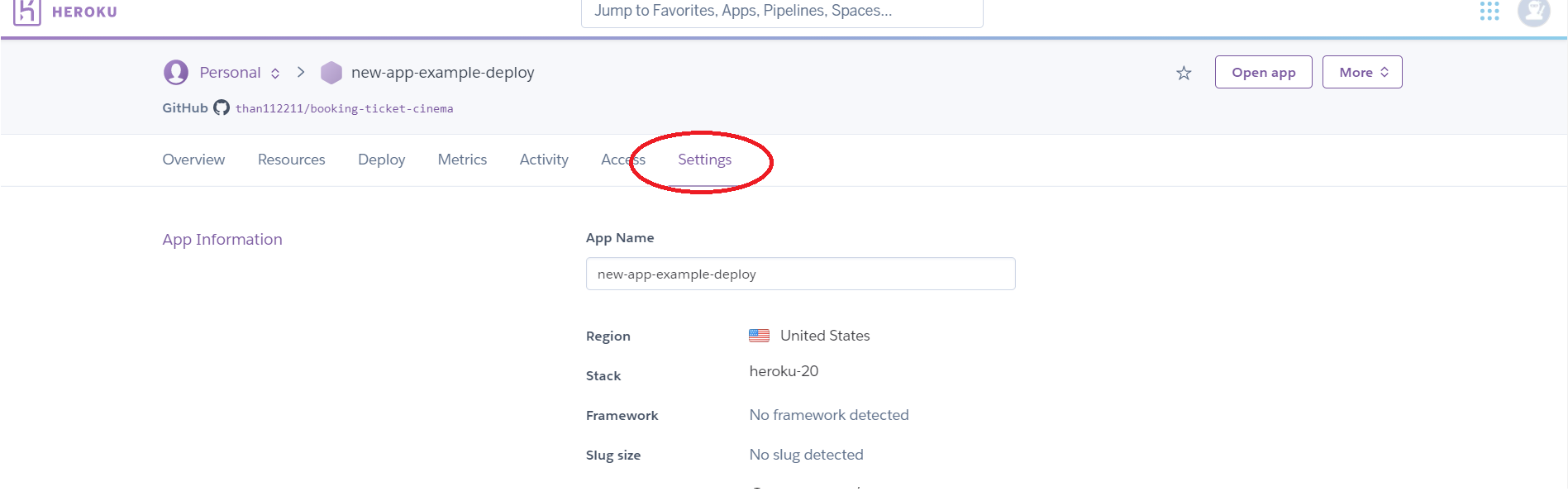Click the Open app button

pos(1263,72)
